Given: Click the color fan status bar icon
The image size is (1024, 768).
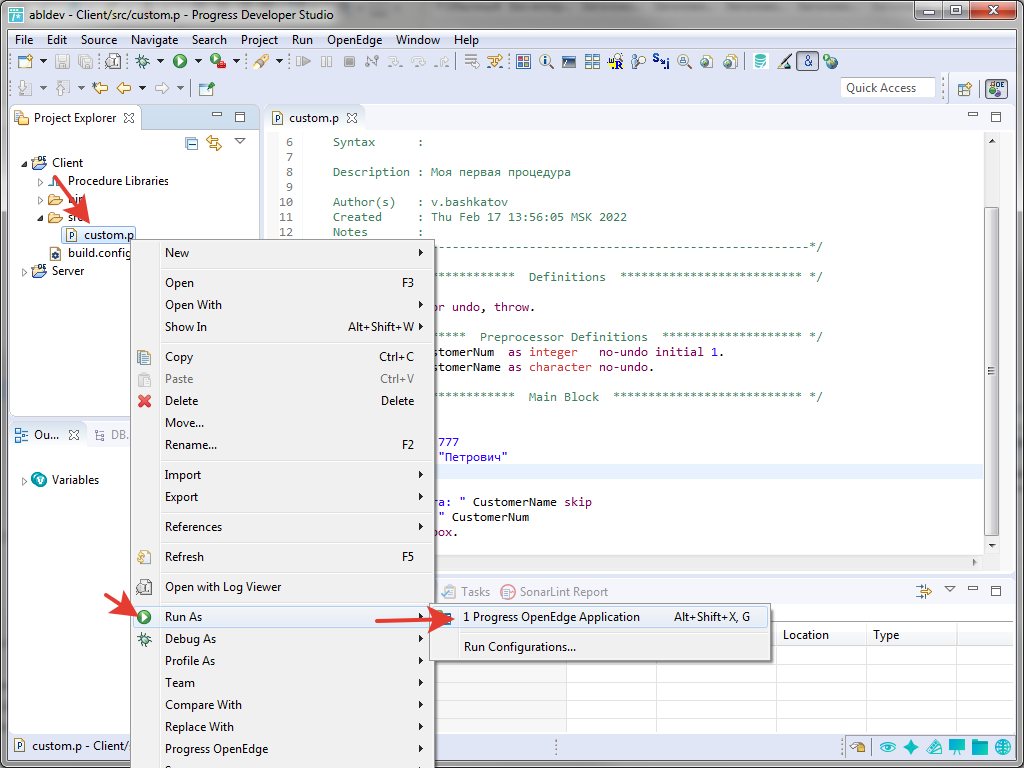Looking at the screenshot, I should click(x=934, y=747).
